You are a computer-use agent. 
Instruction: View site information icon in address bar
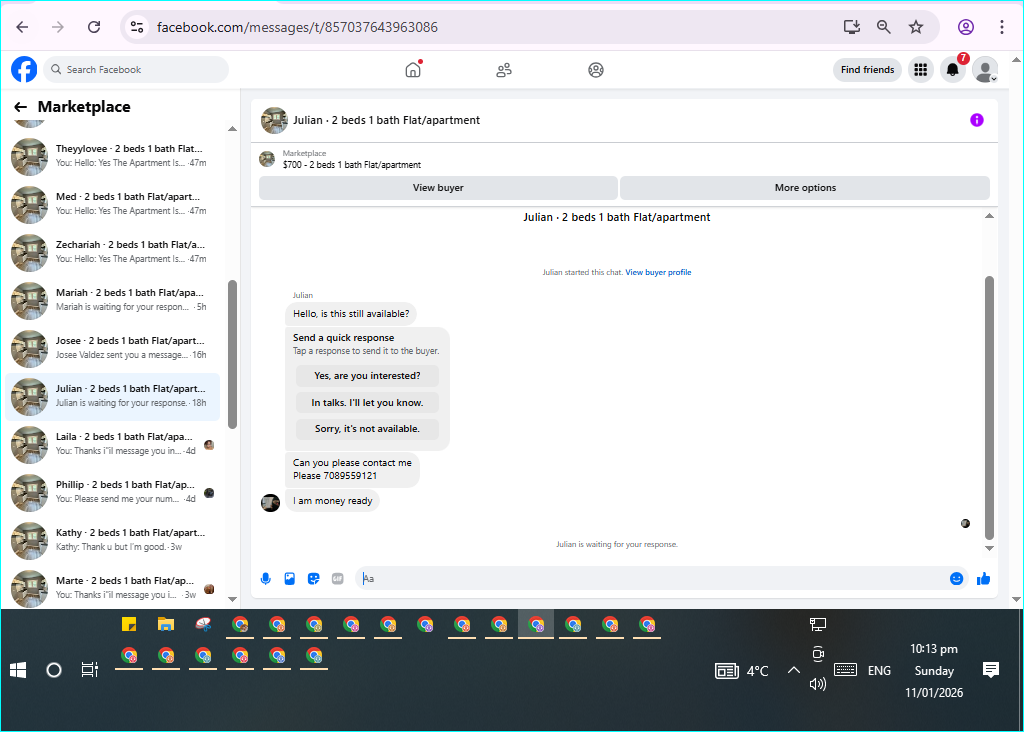click(136, 27)
